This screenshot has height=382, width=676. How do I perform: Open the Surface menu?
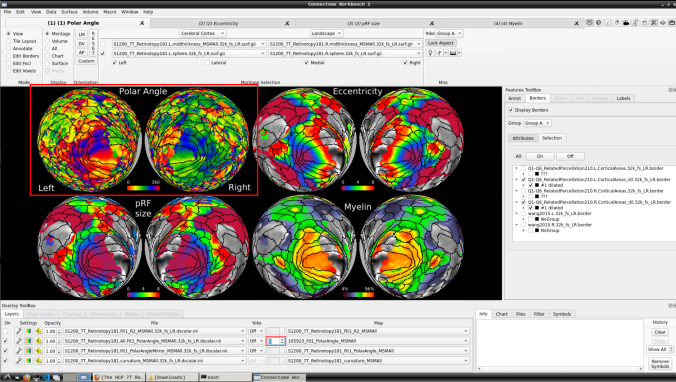69,12
